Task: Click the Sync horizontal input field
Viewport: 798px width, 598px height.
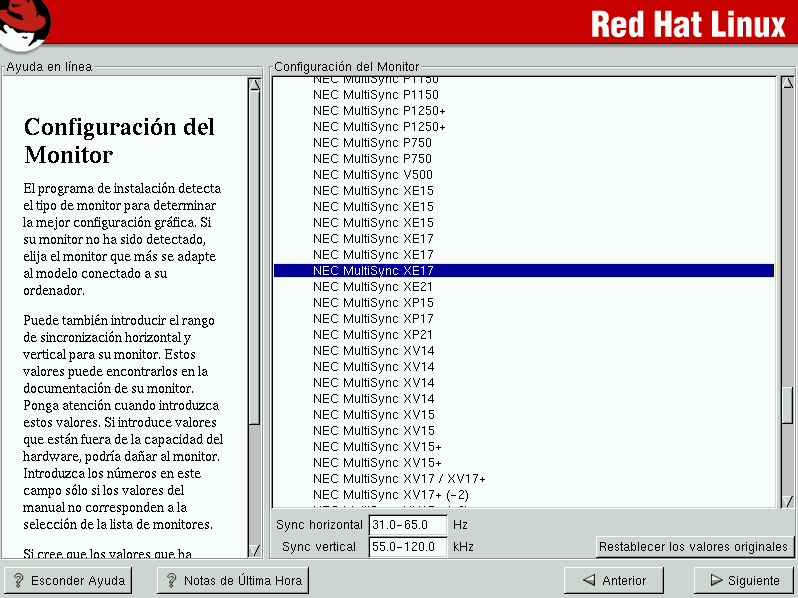Action: point(407,524)
